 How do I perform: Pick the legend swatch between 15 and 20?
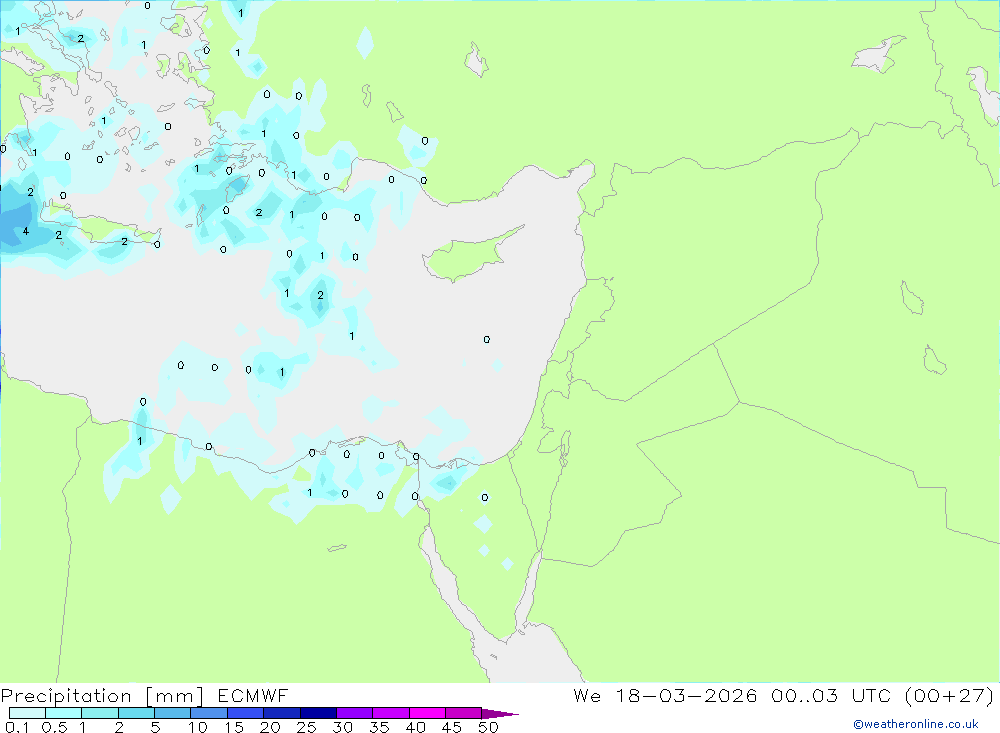click(x=245, y=713)
